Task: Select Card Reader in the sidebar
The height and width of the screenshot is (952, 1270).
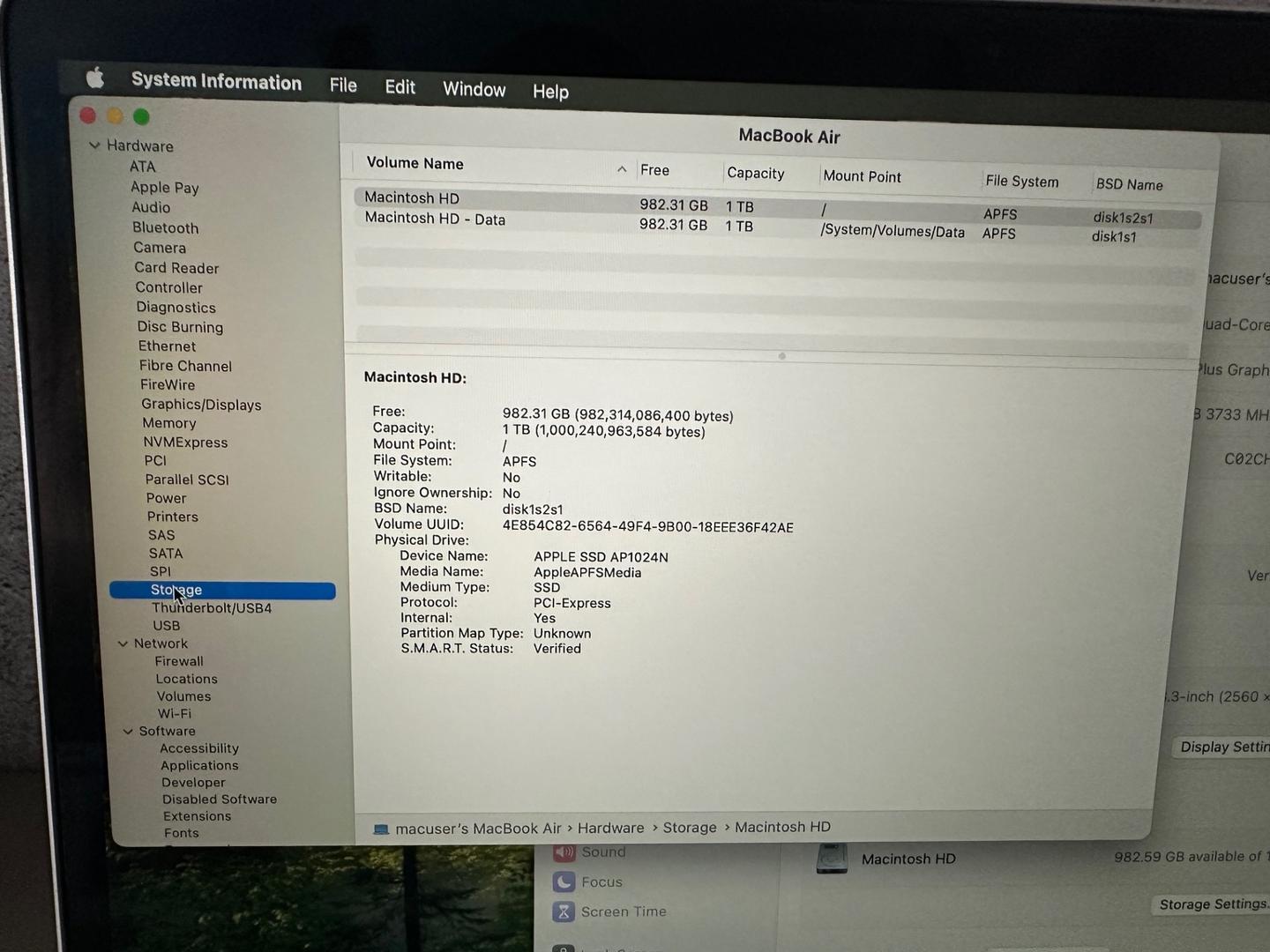Action: (x=176, y=268)
